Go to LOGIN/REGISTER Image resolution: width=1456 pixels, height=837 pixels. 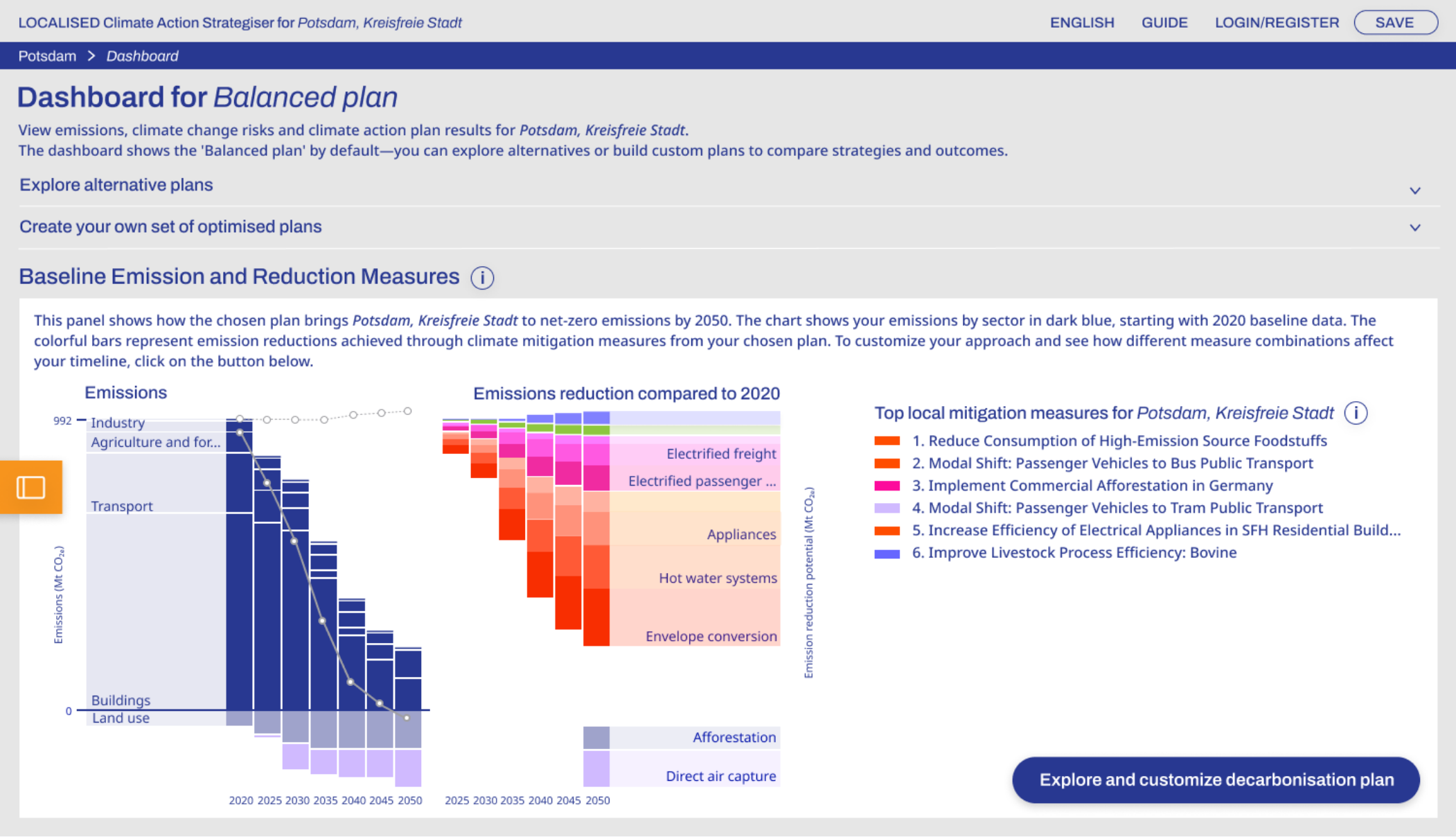(x=1276, y=23)
